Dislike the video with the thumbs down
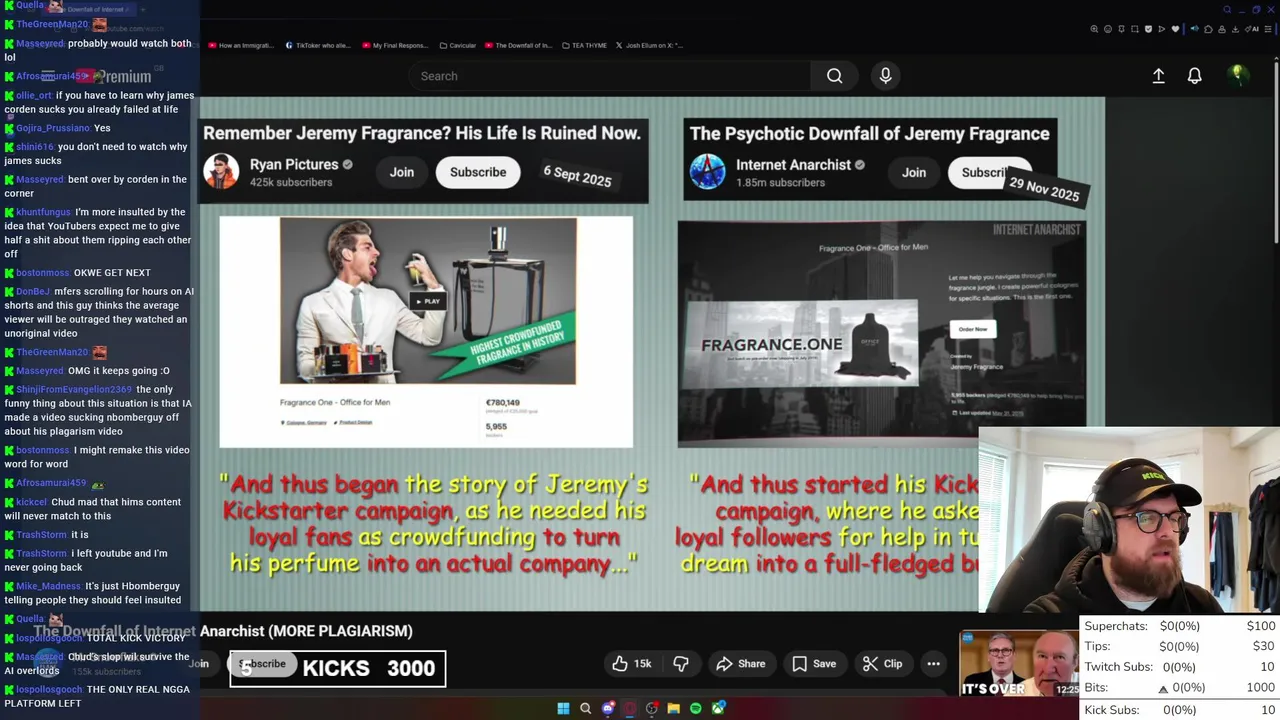Screen dimensions: 1280x720 click(x=681, y=664)
